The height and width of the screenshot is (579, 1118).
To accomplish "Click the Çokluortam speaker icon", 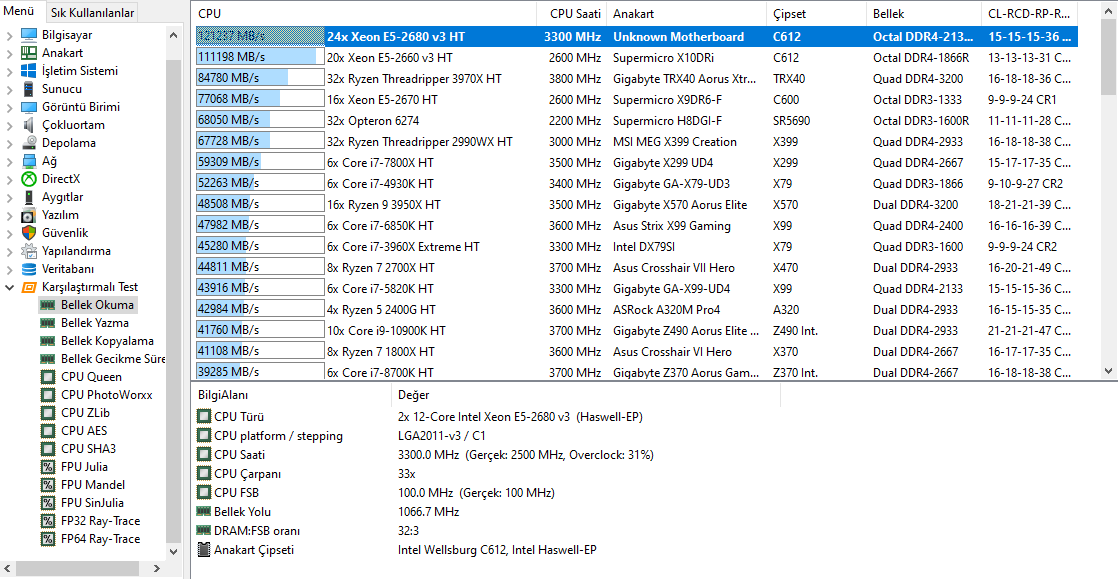I will [29, 125].
